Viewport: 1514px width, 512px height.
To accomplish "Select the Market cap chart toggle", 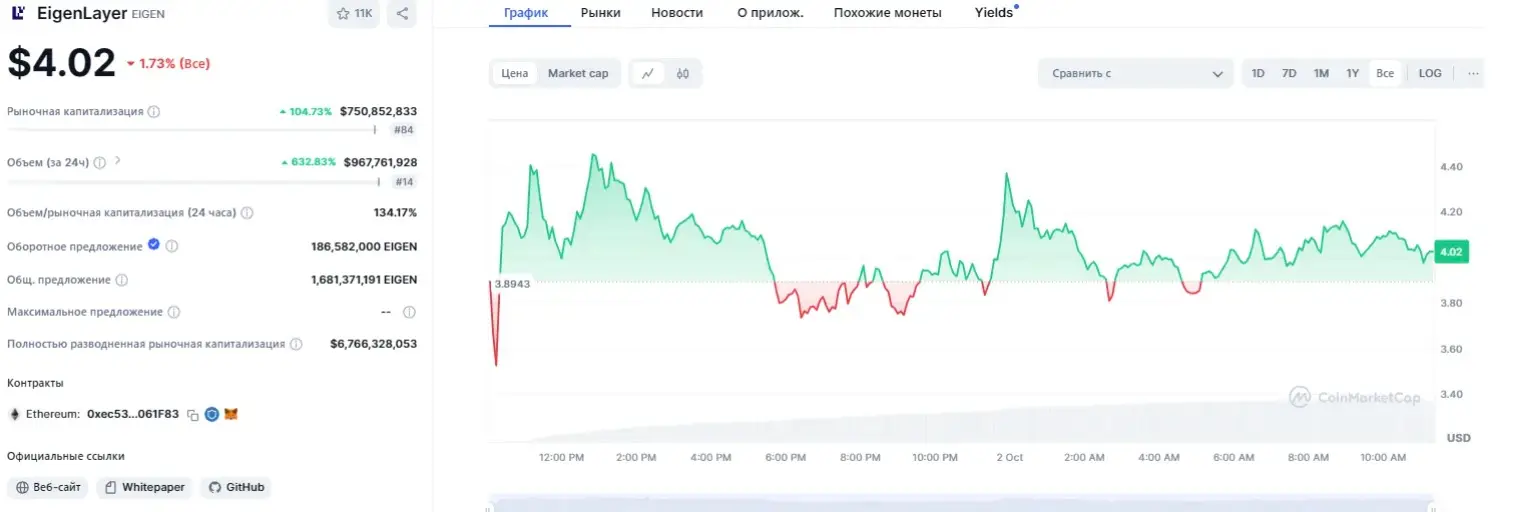I will [578, 73].
